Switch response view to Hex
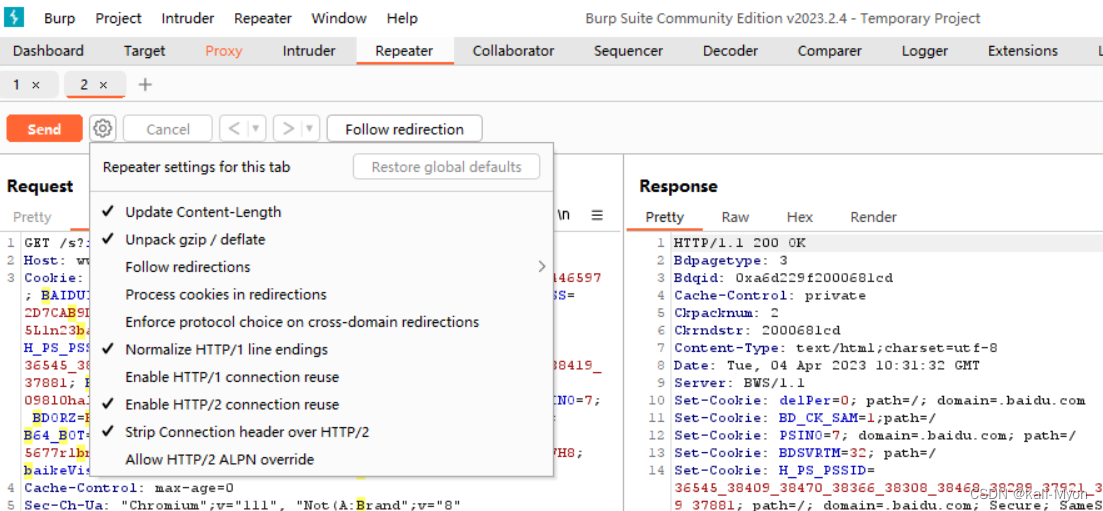1103x511 pixels. [800, 217]
